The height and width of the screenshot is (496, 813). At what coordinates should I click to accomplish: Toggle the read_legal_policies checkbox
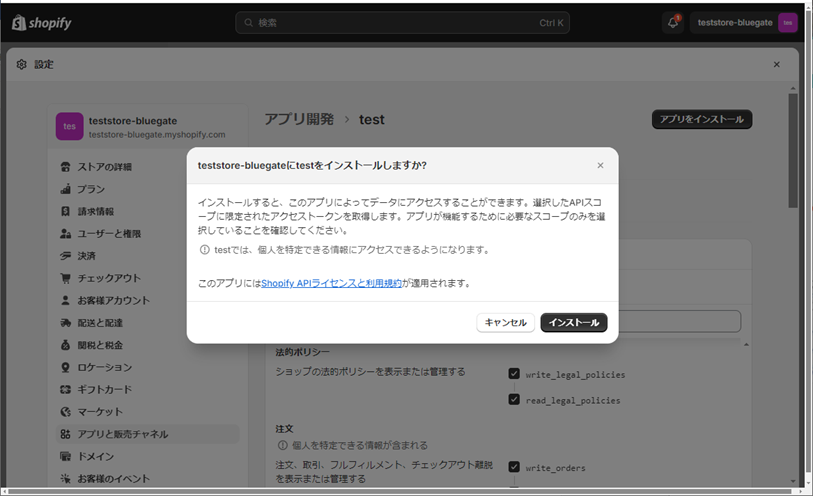tap(514, 399)
